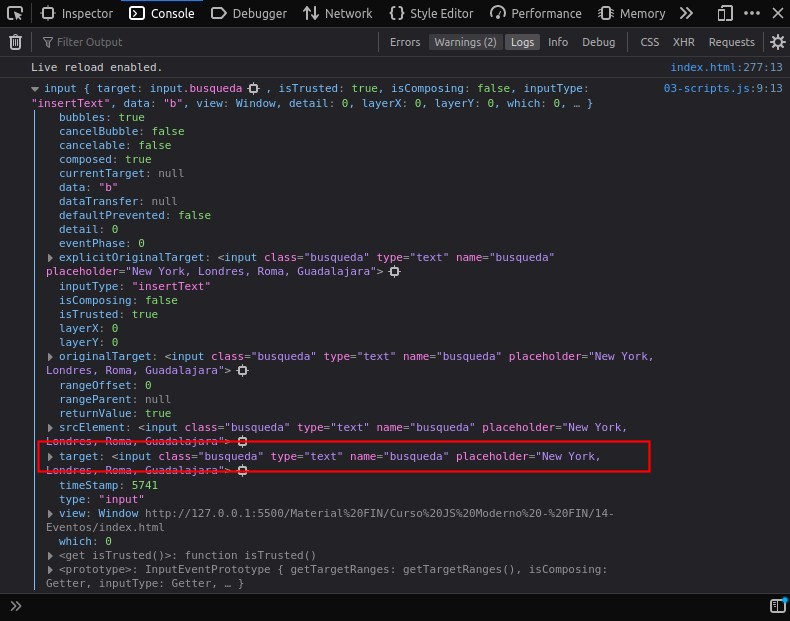Collapse the logged input event object
Screen dimensions: 790x621
point(35,89)
